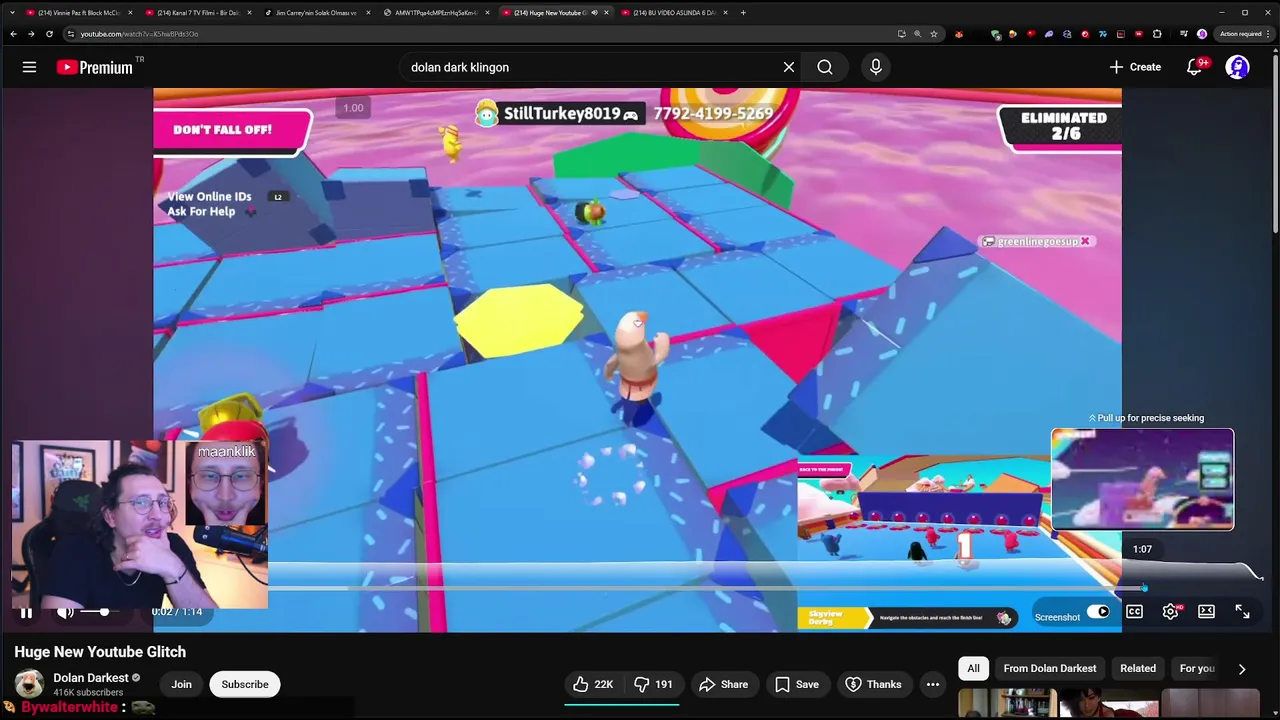
Task: Go forward in browser history
Action: click(31, 34)
